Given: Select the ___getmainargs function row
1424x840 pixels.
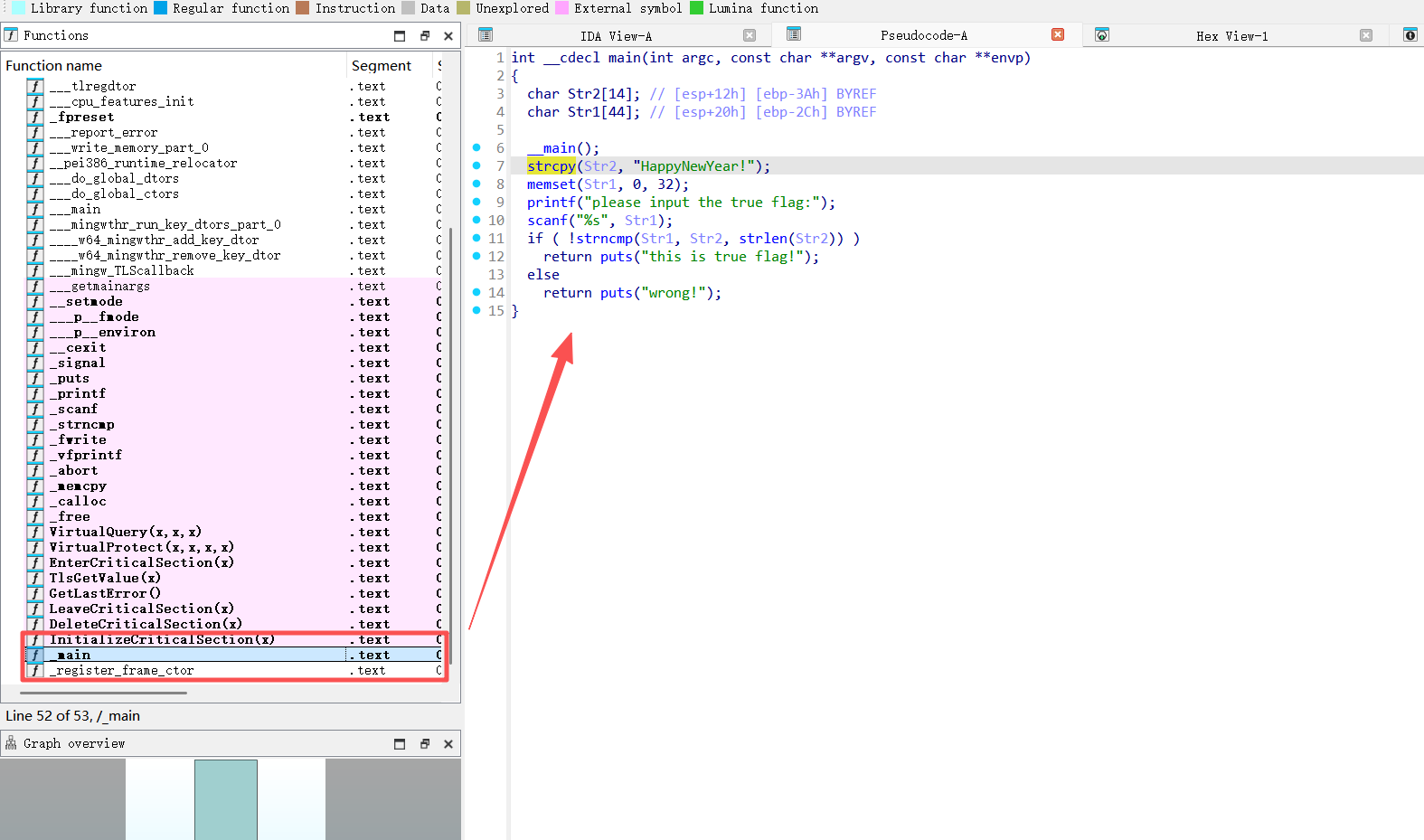Looking at the screenshot, I should (233, 286).
